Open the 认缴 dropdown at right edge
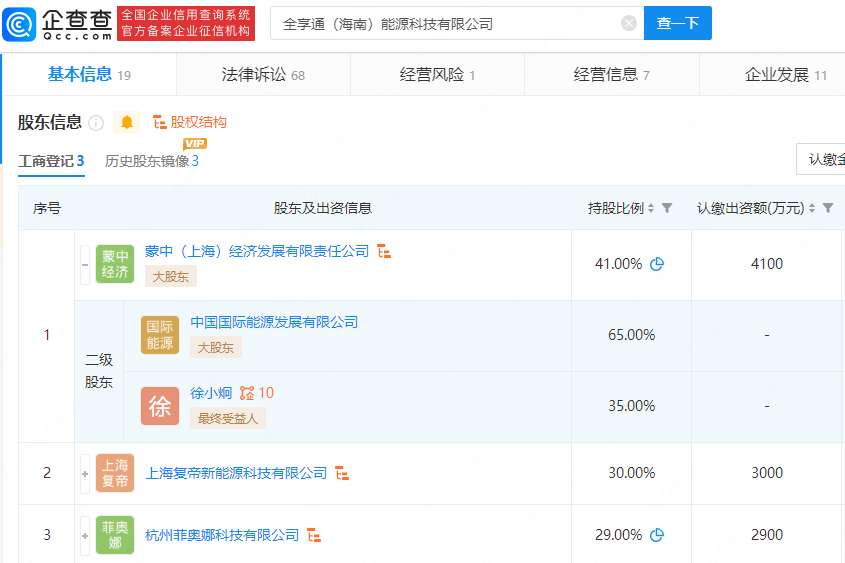 point(821,159)
